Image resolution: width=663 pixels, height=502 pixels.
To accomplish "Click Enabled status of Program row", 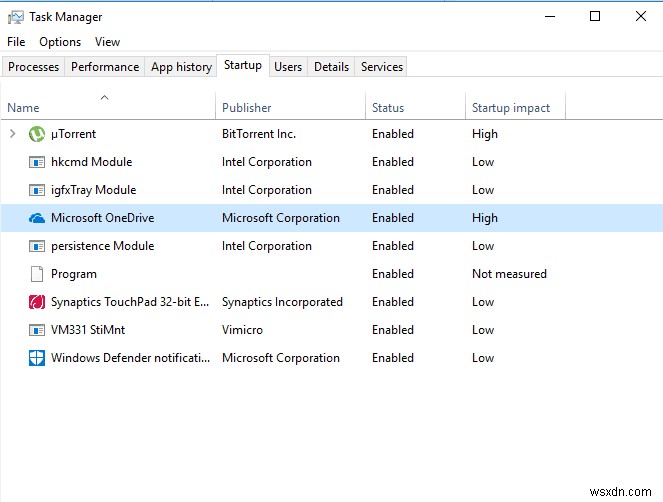I will pos(393,274).
